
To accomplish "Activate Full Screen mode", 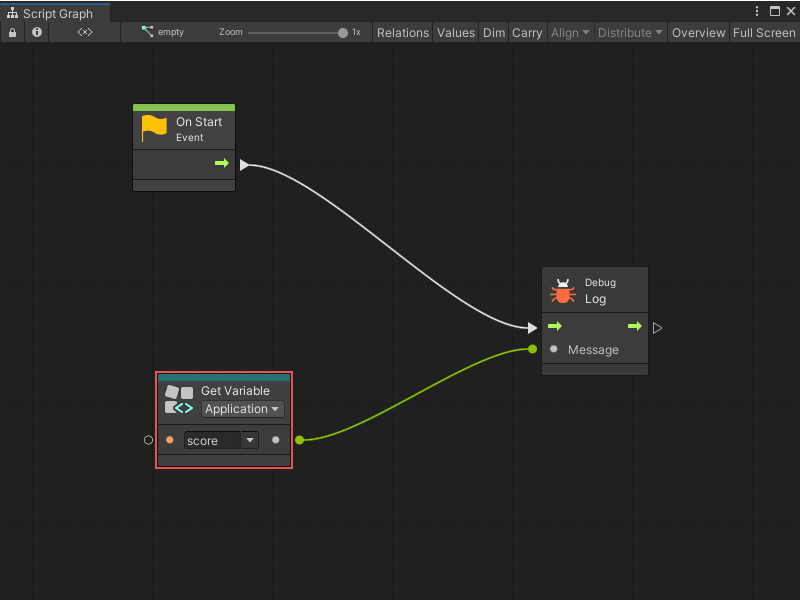I will tap(763, 32).
